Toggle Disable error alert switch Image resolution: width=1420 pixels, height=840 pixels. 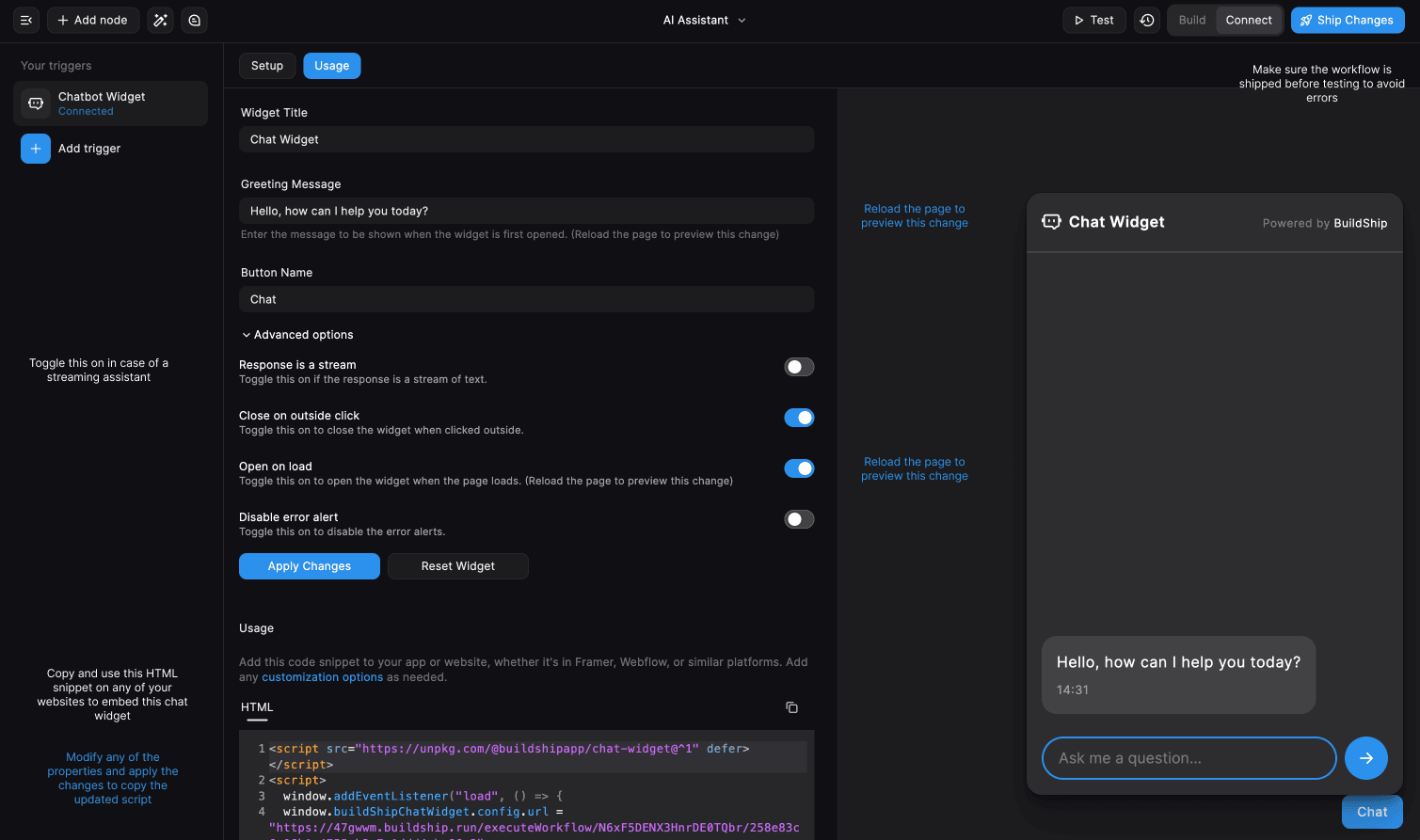pos(799,519)
